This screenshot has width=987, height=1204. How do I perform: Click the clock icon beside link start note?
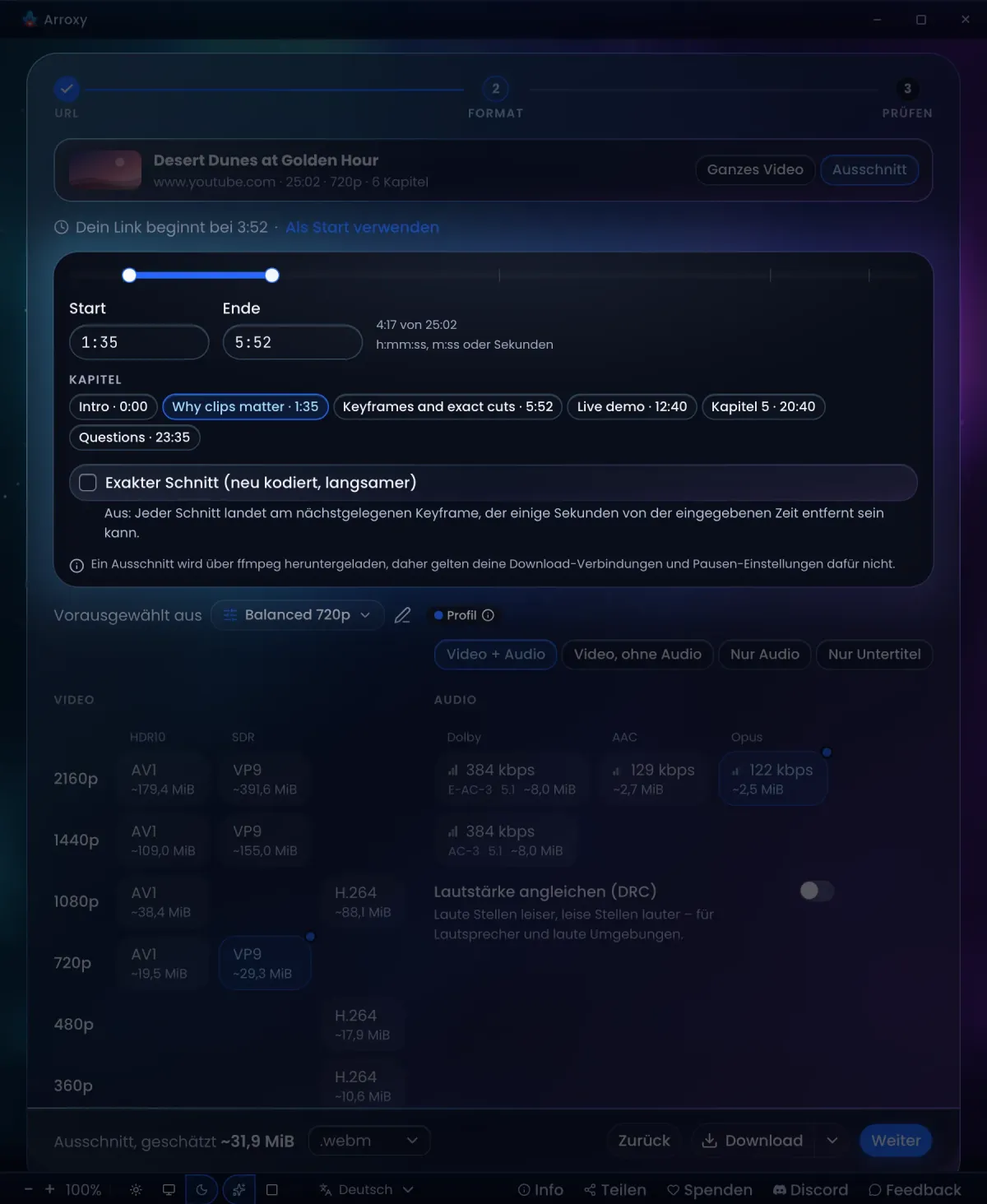click(x=61, y=227)
